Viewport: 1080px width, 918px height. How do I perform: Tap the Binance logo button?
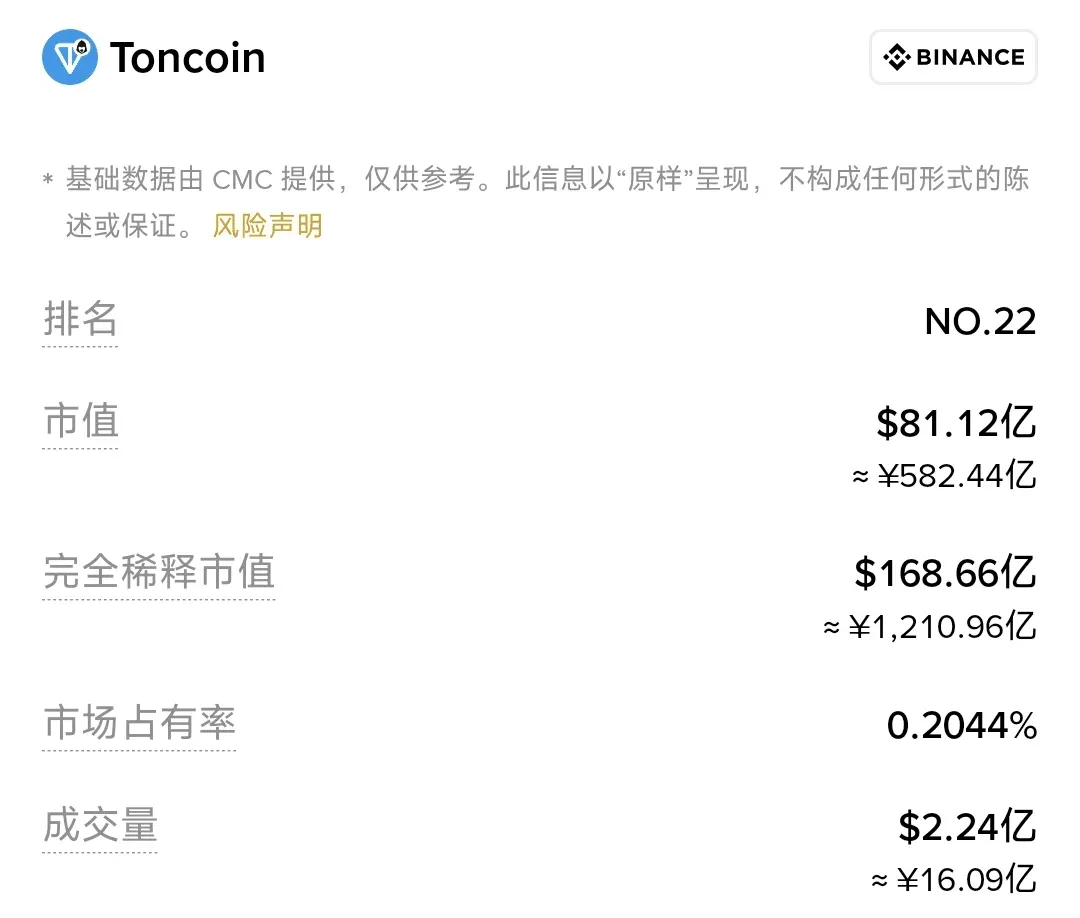tap(953, 56)
